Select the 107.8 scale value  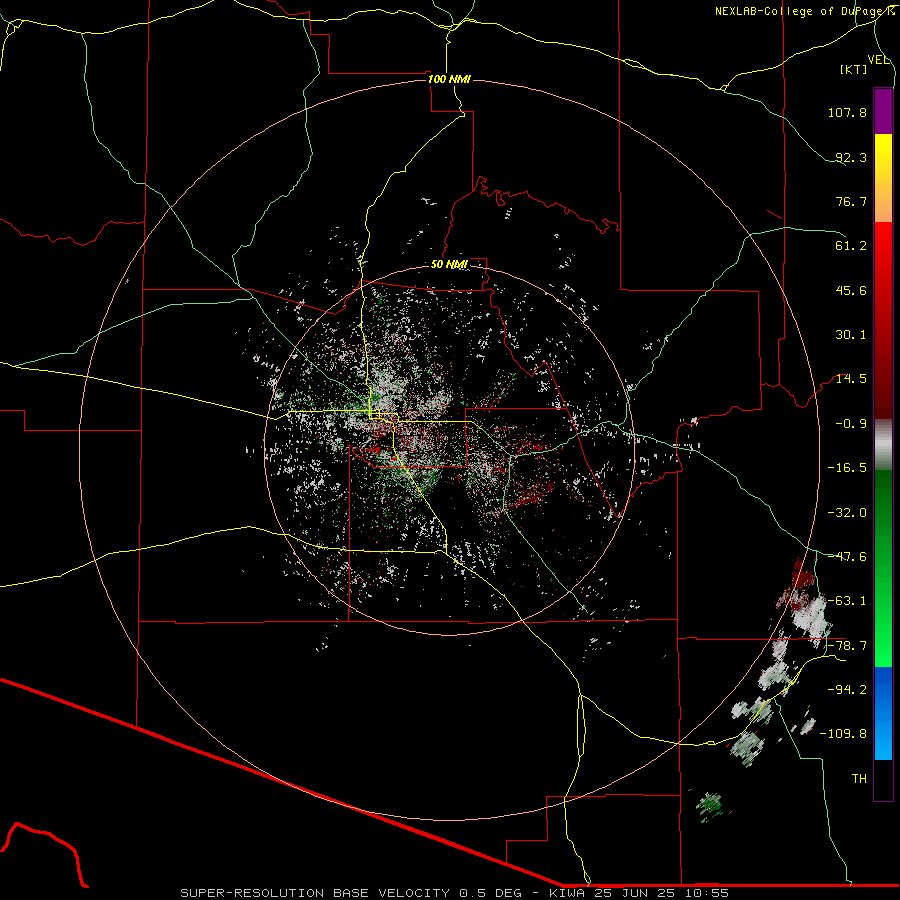847,112
